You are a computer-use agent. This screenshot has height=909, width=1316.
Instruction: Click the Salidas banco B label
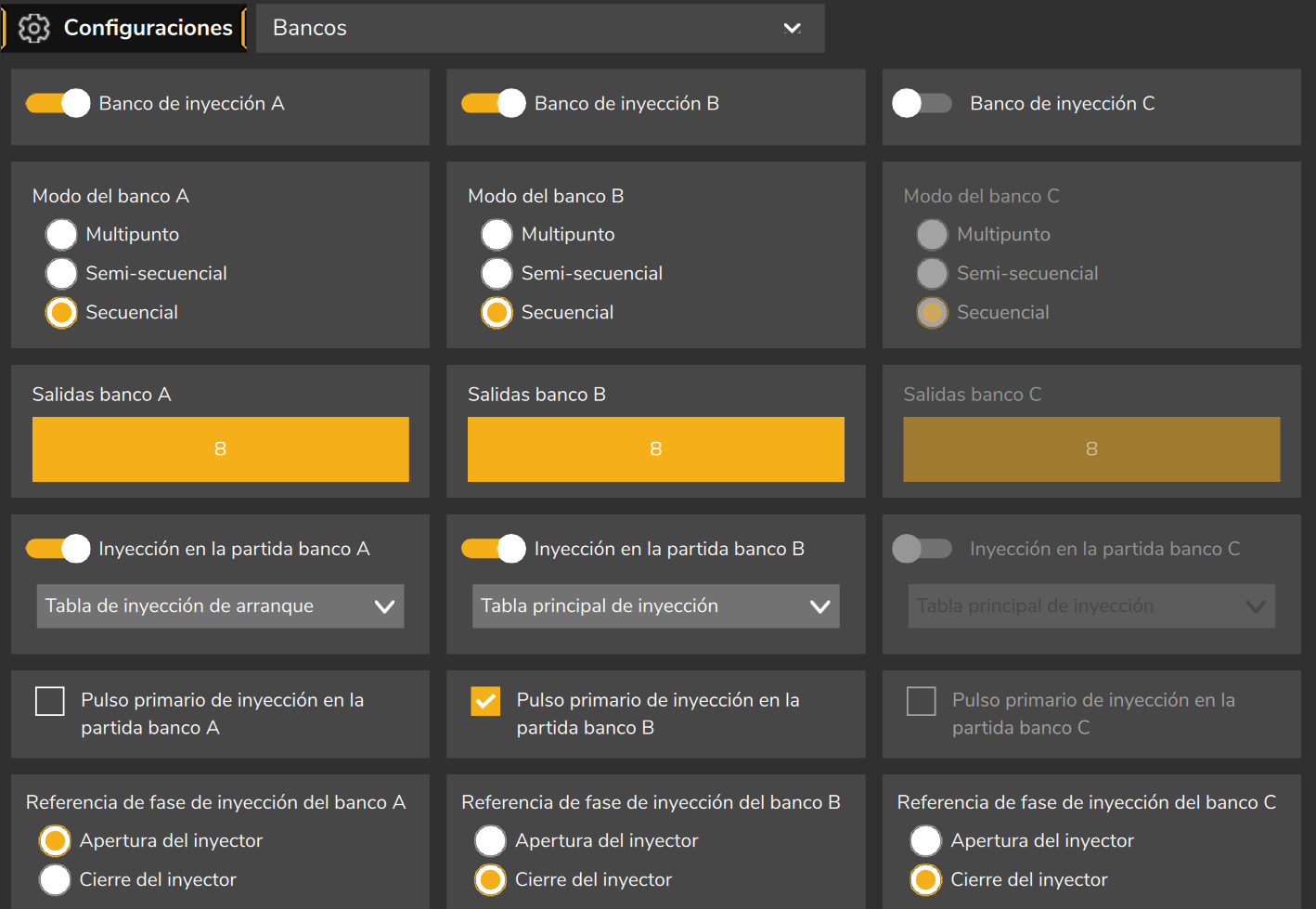[536, 395]
